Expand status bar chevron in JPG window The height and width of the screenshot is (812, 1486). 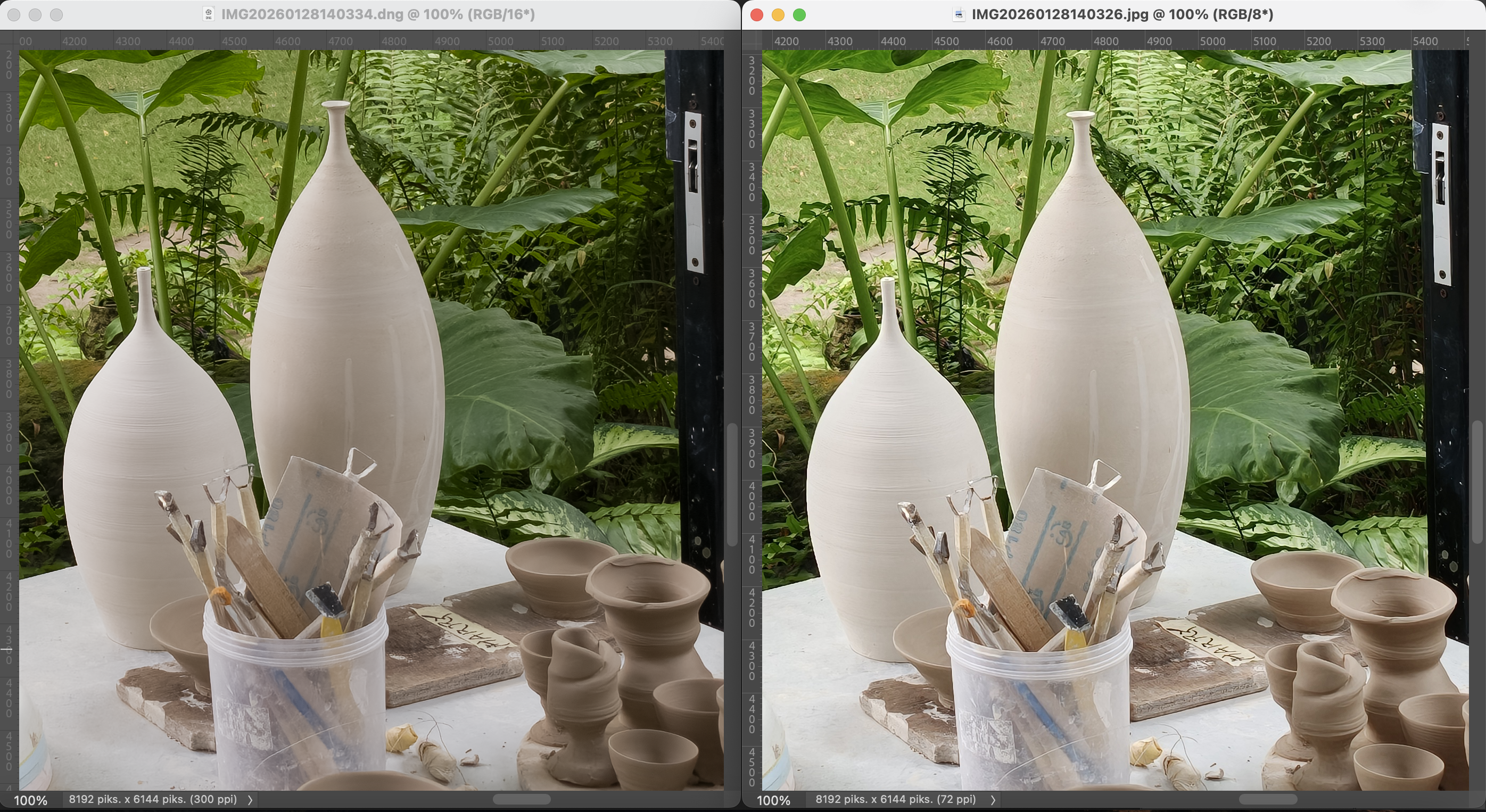993,800
